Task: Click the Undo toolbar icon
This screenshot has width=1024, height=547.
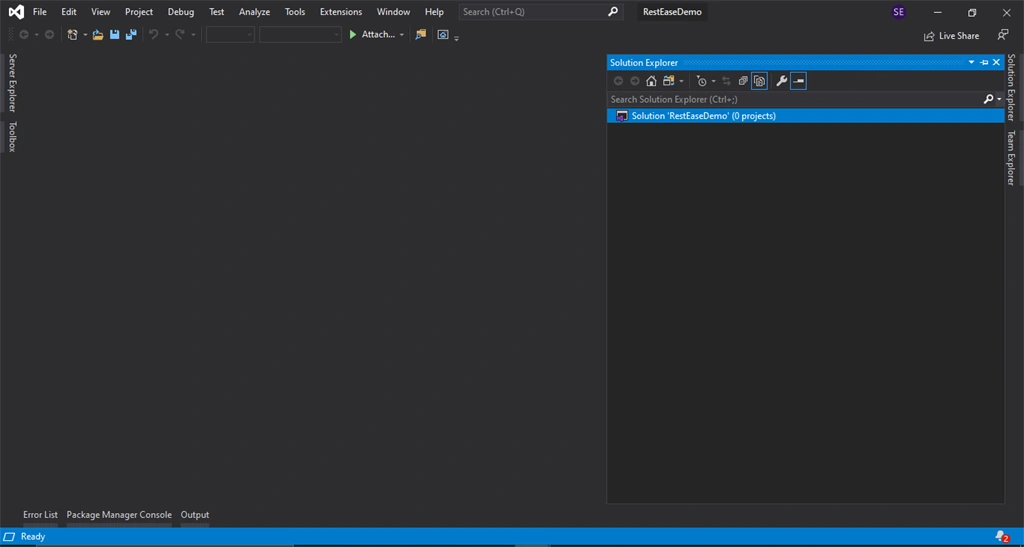Action: click(x=153, y=35)
